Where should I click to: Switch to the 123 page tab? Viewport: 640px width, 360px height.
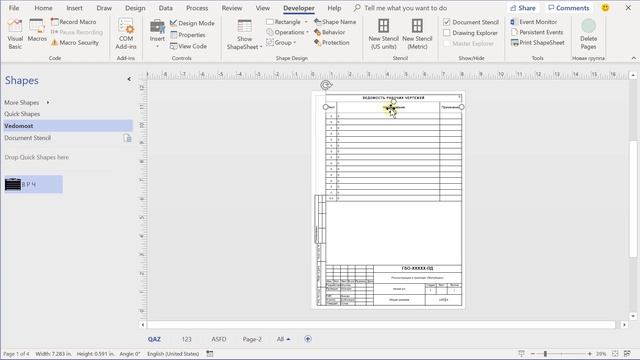click(187, 339)
